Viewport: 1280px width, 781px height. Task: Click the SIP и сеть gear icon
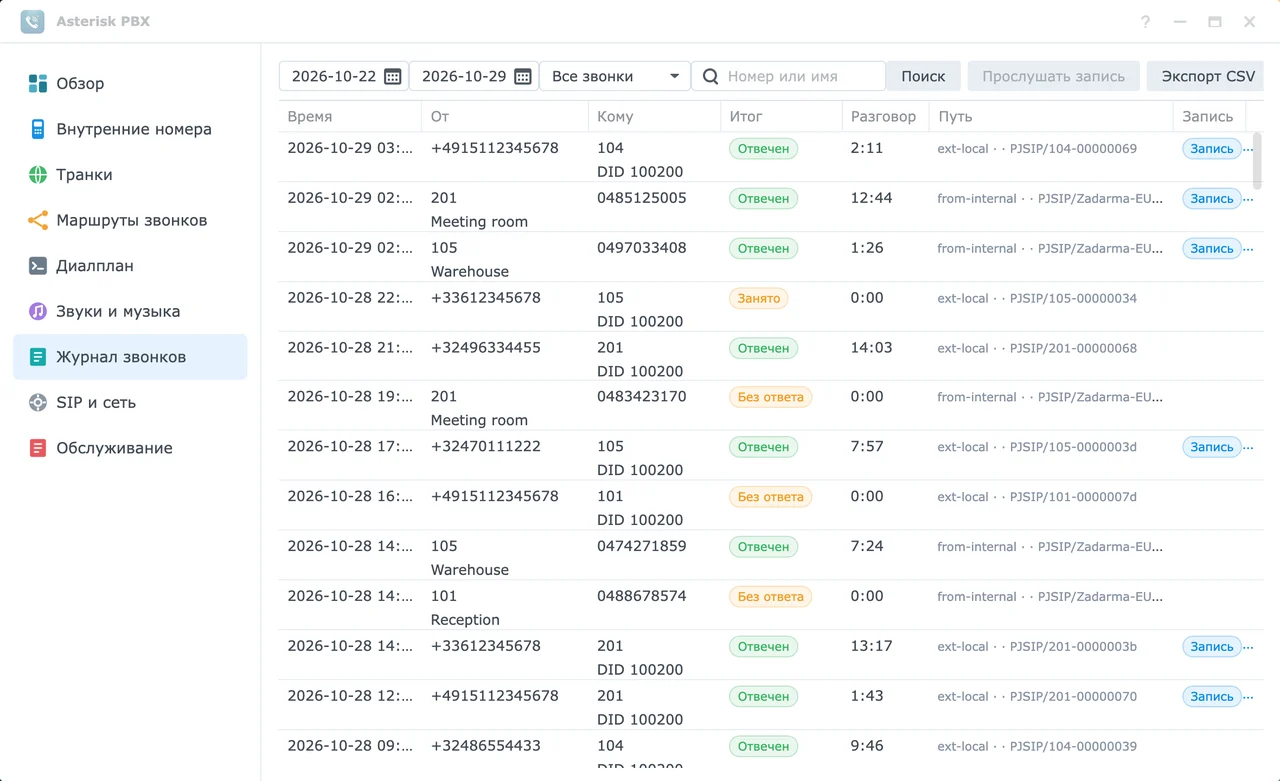[x=38, y=402]
